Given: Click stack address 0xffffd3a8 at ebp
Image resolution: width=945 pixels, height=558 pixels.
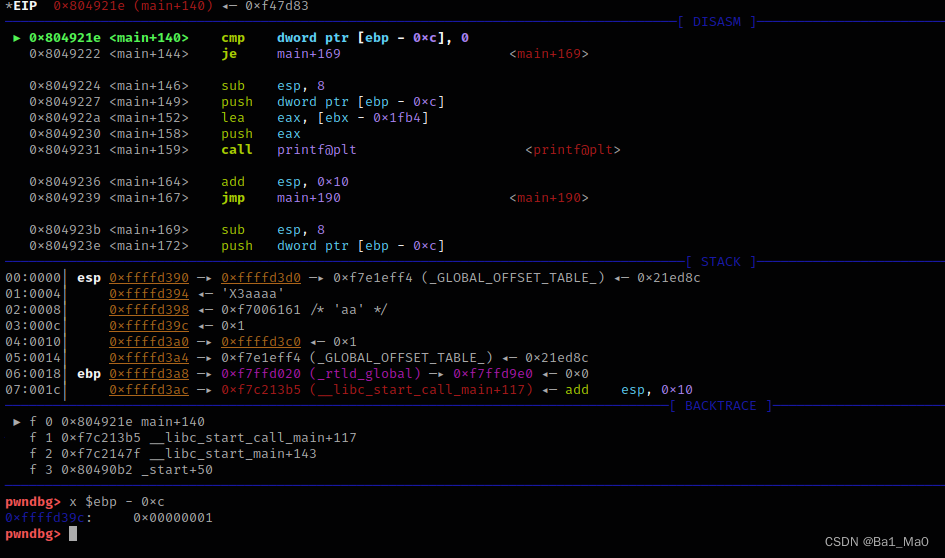Looking at the screenshot, I should tap(149, 374).
